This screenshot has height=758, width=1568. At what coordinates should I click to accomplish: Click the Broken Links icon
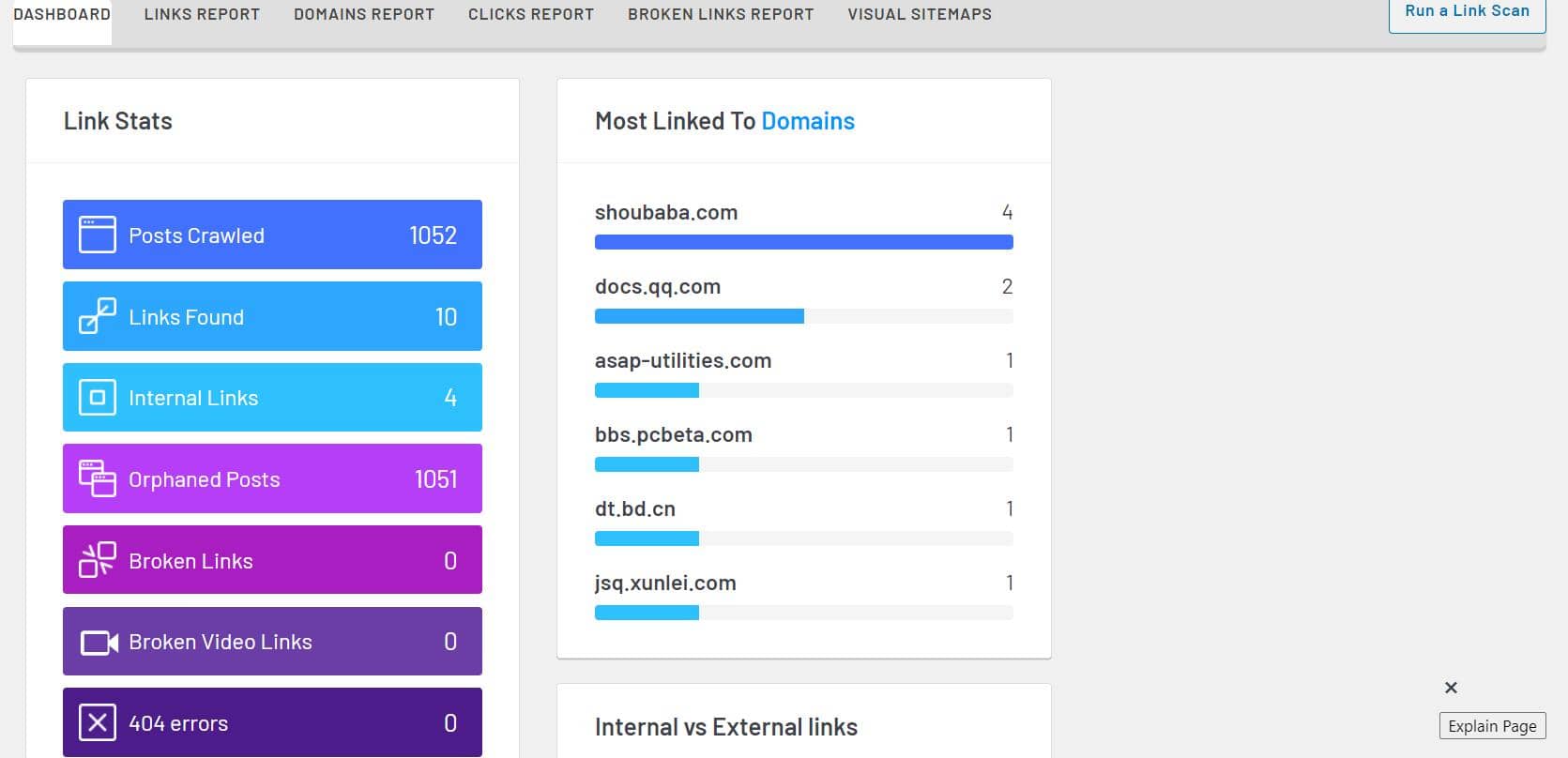click(x=98, y=560)
